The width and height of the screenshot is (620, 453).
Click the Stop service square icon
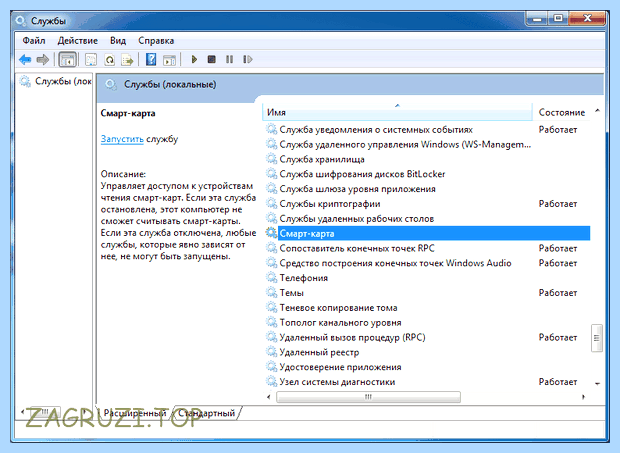pyautogui.click(x=212, y=60)
